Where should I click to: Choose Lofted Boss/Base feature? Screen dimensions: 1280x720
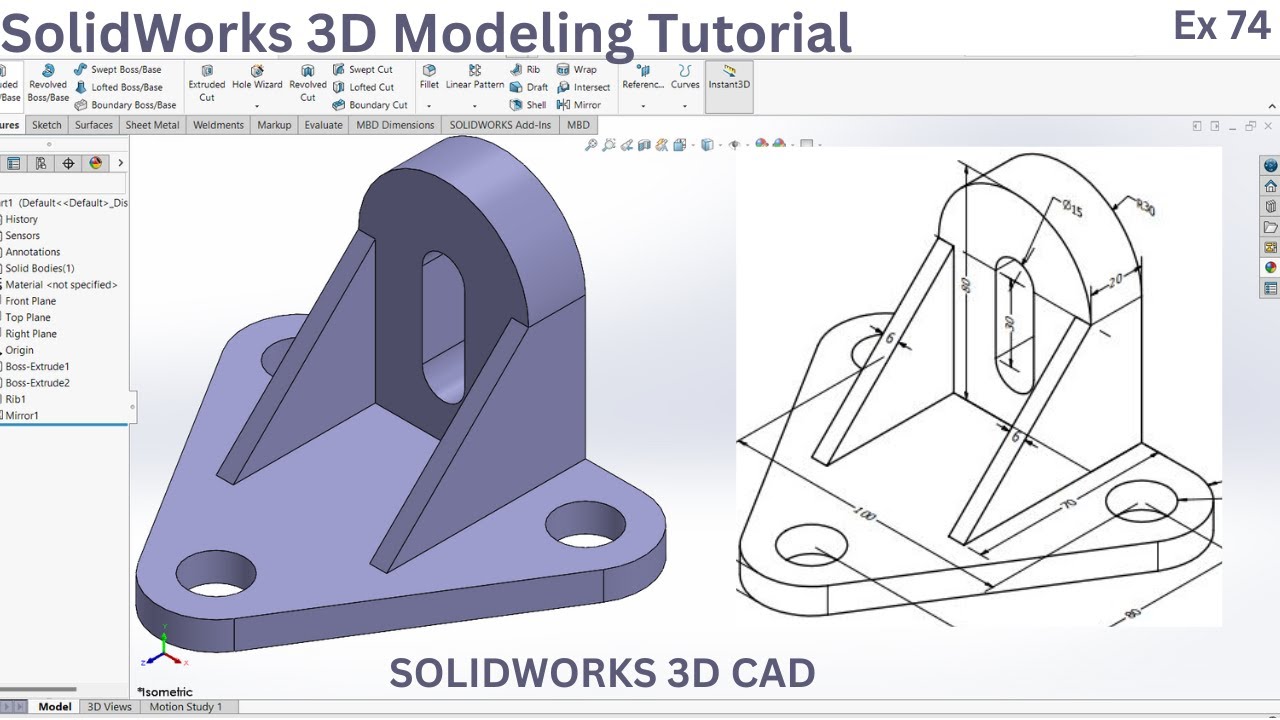pyautogui.click(x=118, y=87)
